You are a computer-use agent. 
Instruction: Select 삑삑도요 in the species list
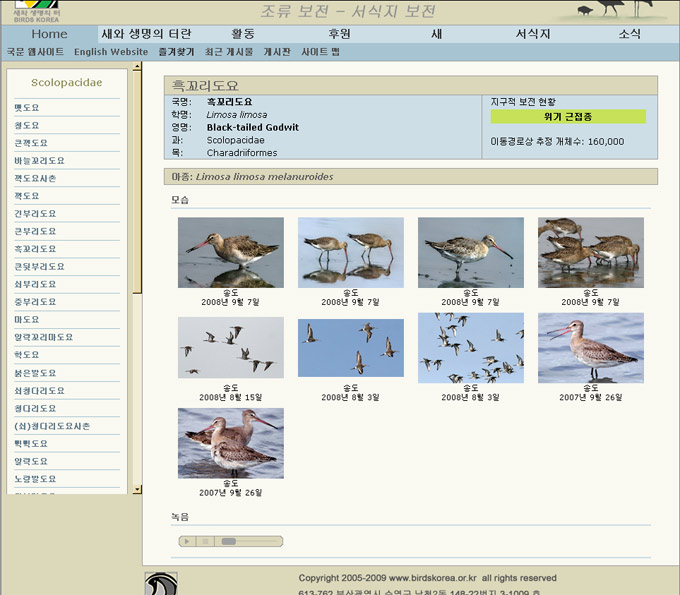(31, 444)
